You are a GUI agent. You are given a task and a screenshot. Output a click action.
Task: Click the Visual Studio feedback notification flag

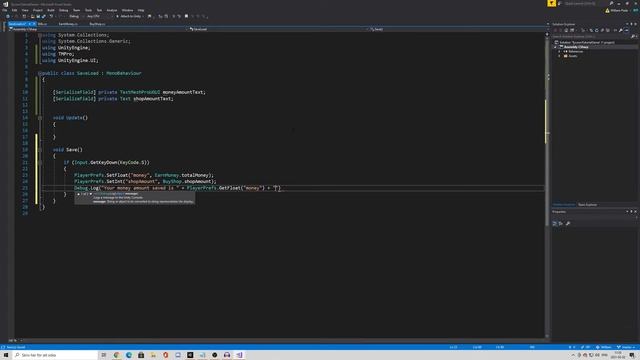click(x=551, y=3)
